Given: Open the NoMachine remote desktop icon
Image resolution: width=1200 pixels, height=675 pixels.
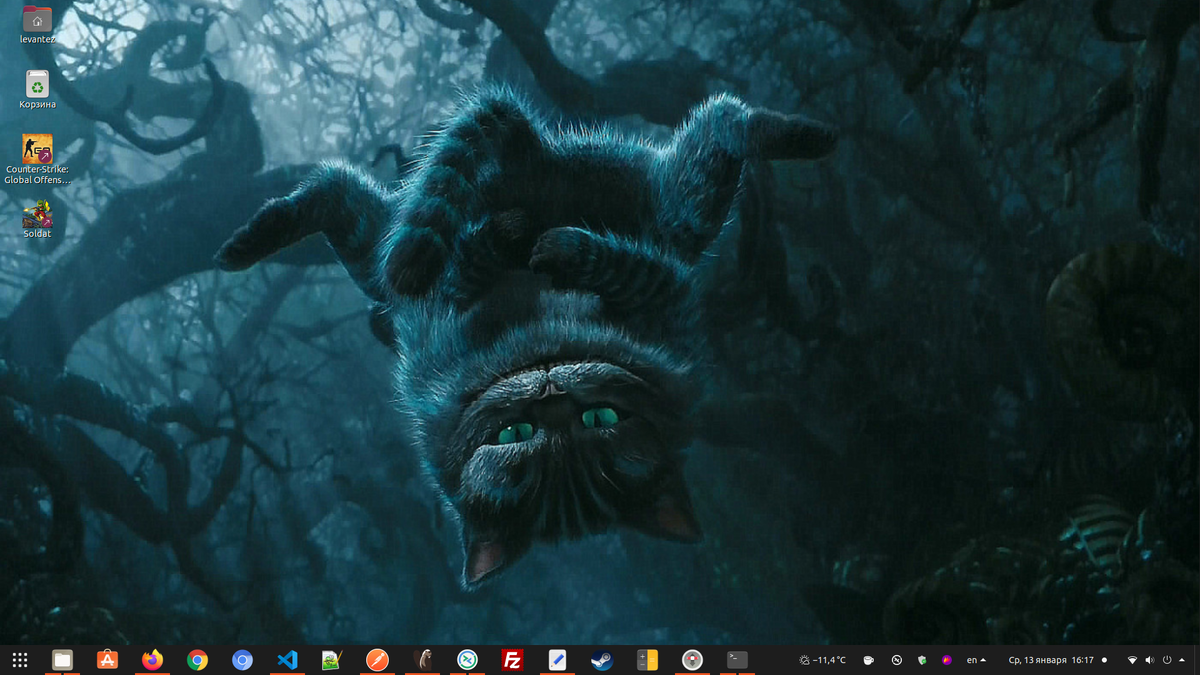Looking at the screenshot, I should [467, 660].
